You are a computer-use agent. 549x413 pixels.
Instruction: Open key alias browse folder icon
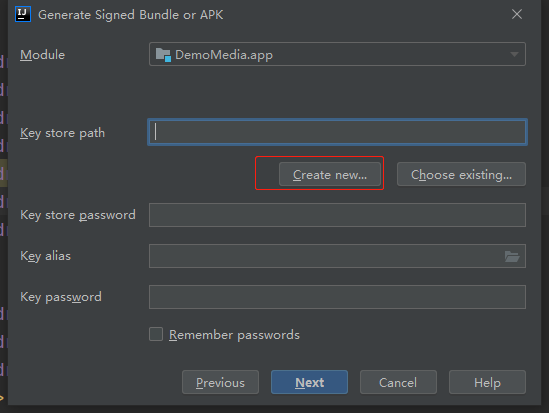tap(512, 257)
